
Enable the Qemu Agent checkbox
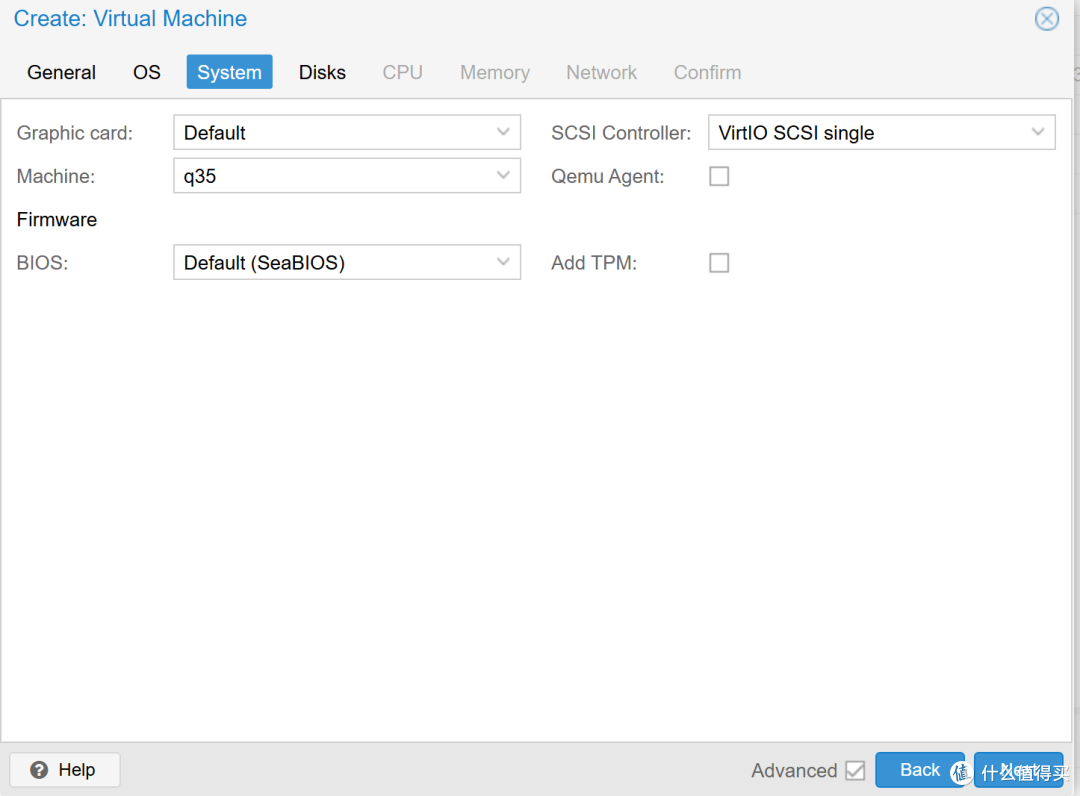tap(719, 177)
